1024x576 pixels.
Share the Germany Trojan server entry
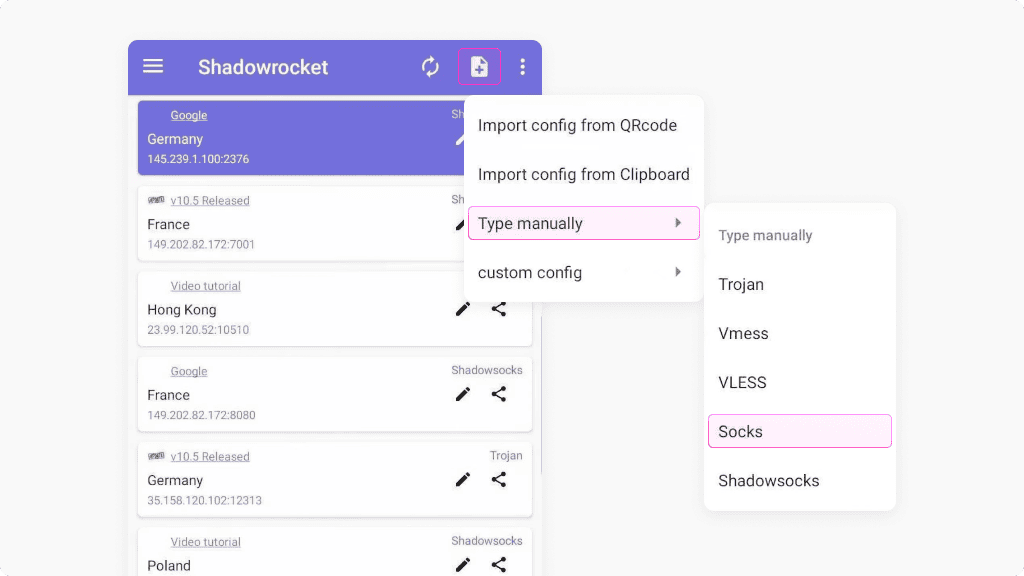coord(499,480)
